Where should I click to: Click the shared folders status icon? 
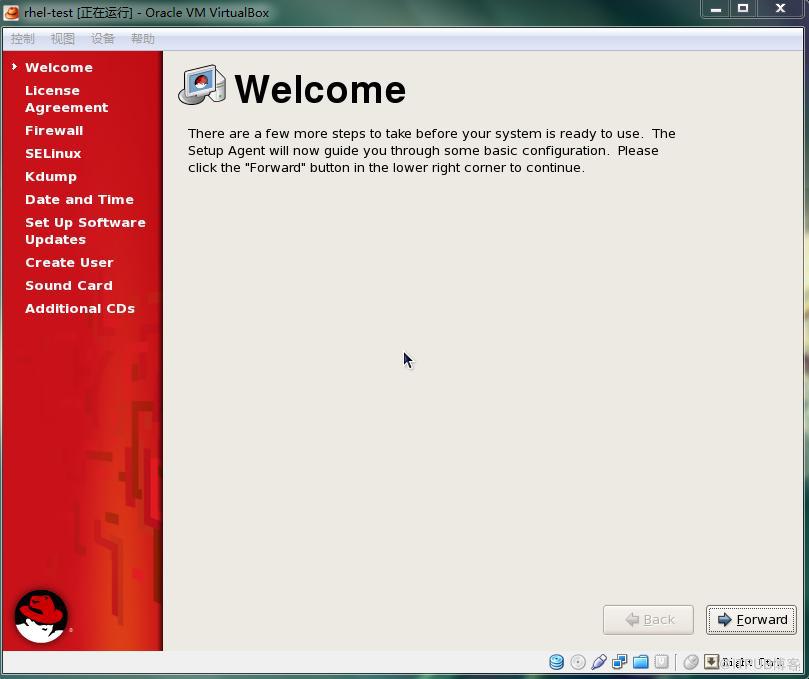tap(640, 662)
